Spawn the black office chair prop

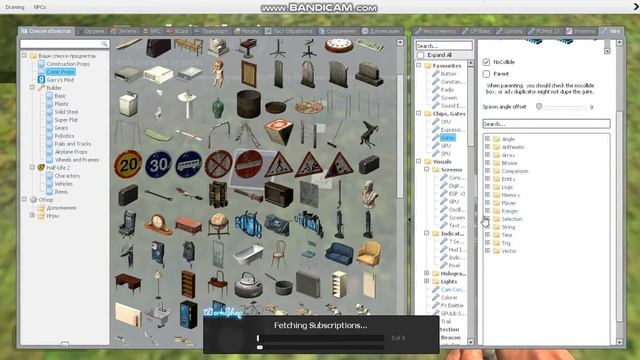pos(128,224)
